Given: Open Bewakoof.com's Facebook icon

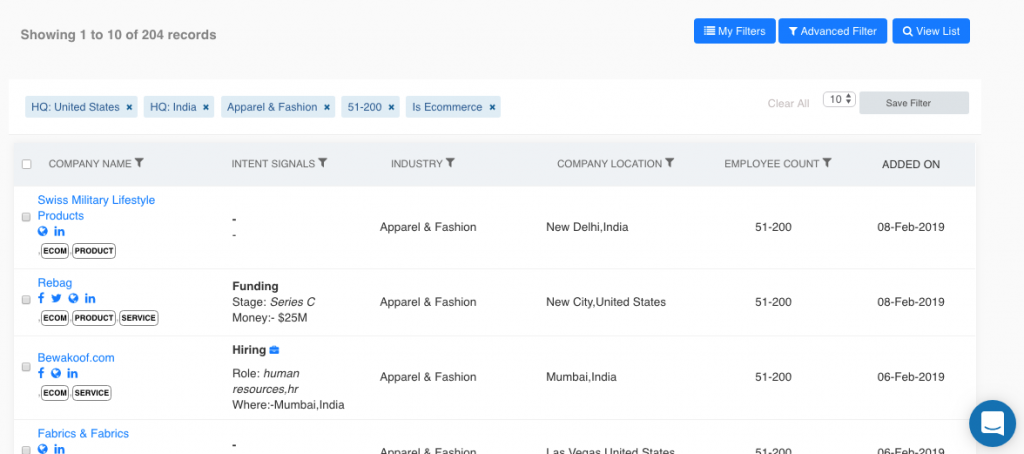Looking at the screenshot, I should 41,374.
